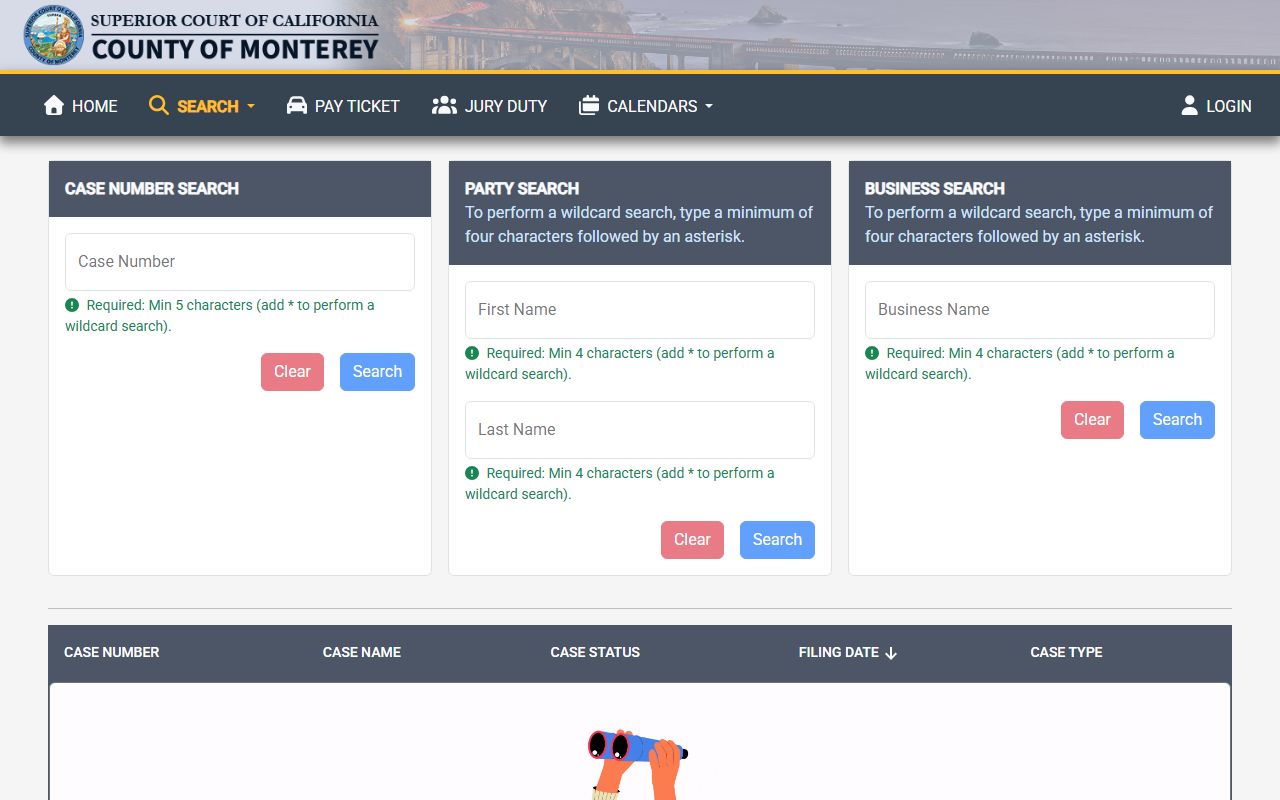
Task: Click the 'Min 5 characters' requirement hint
Action: (x=220, y=316)
